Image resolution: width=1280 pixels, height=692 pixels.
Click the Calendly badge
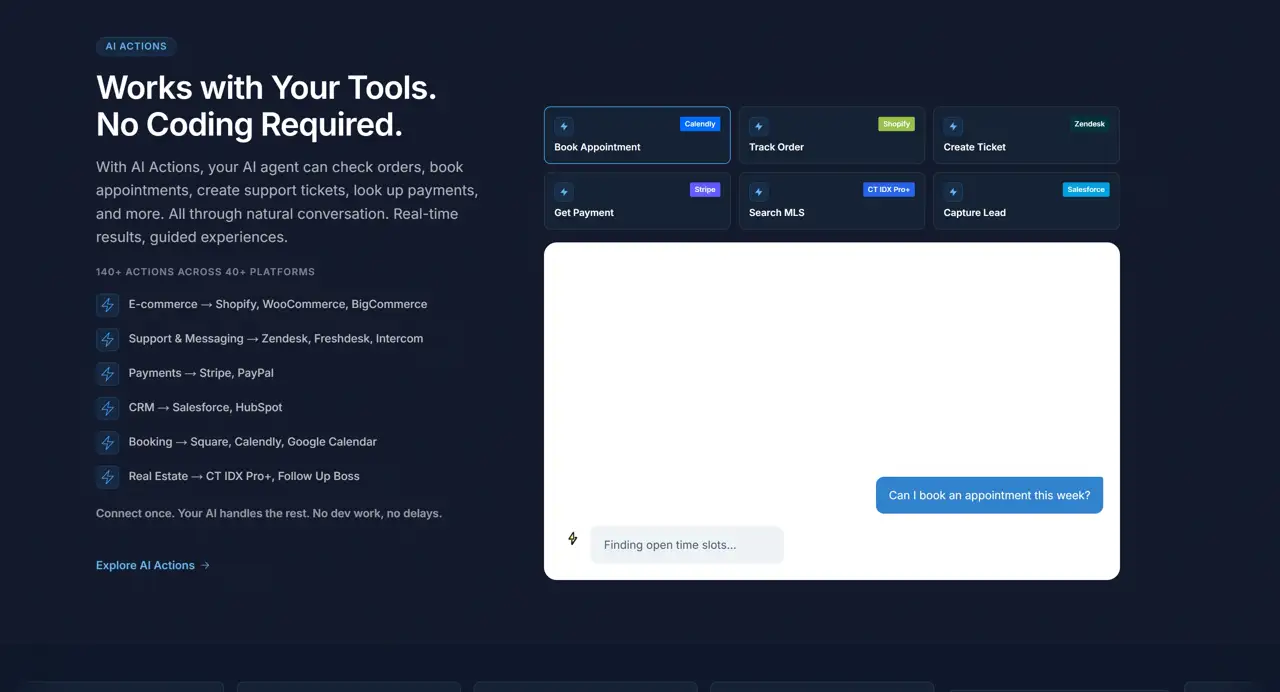point(700,124)
